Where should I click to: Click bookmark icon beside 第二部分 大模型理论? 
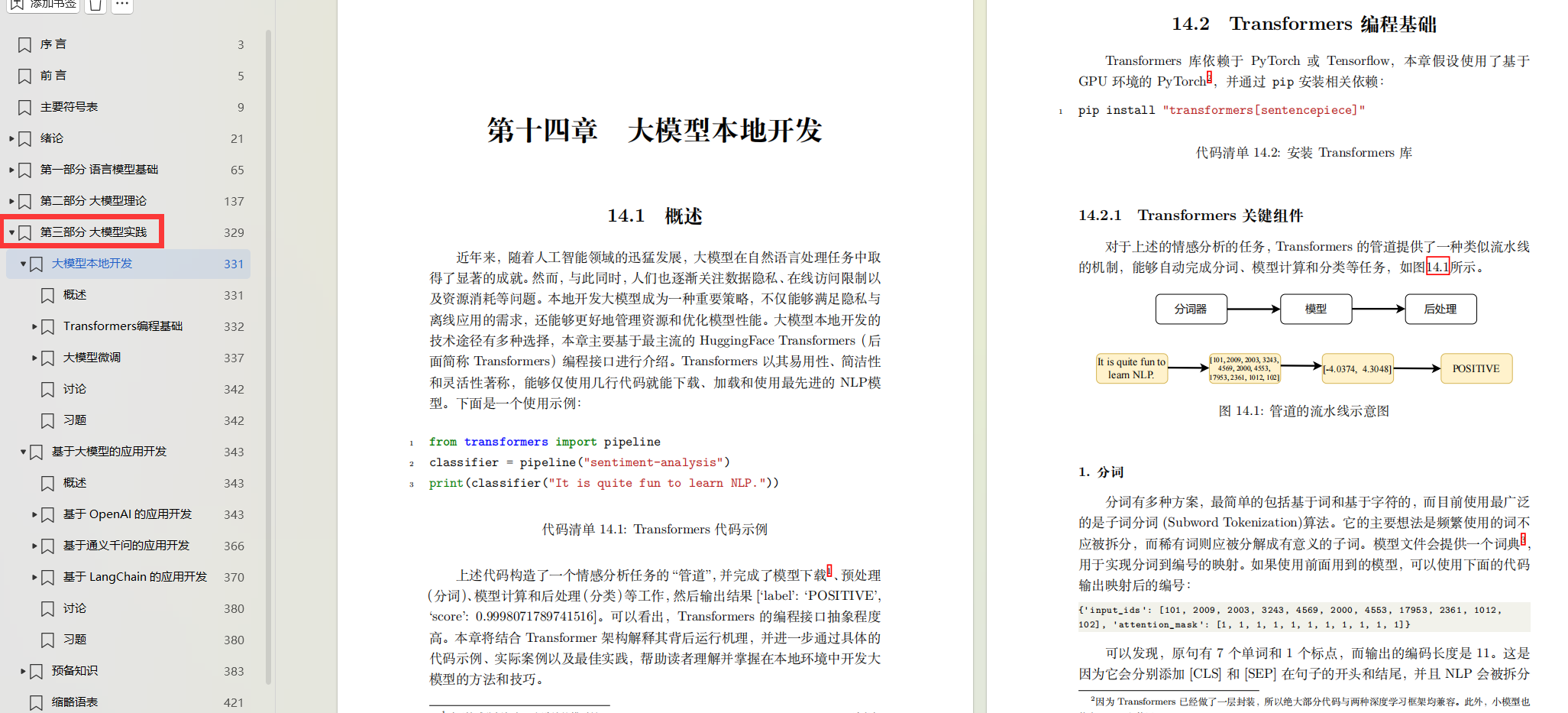pyautogui.click(x=24, y=202)
